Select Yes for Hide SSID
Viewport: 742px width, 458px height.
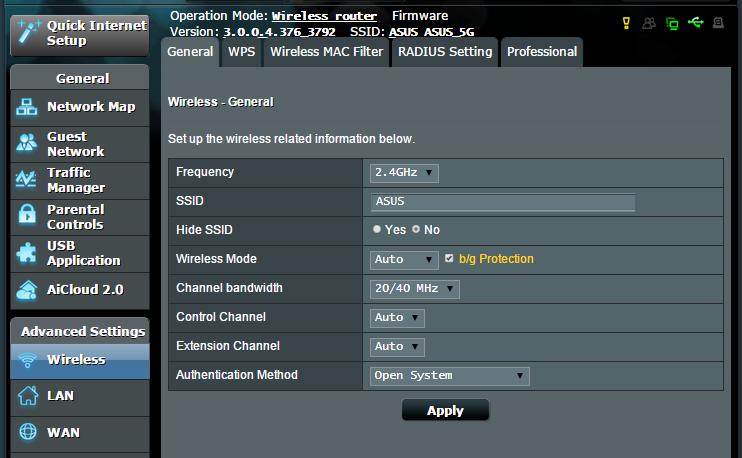pos(377,229)
